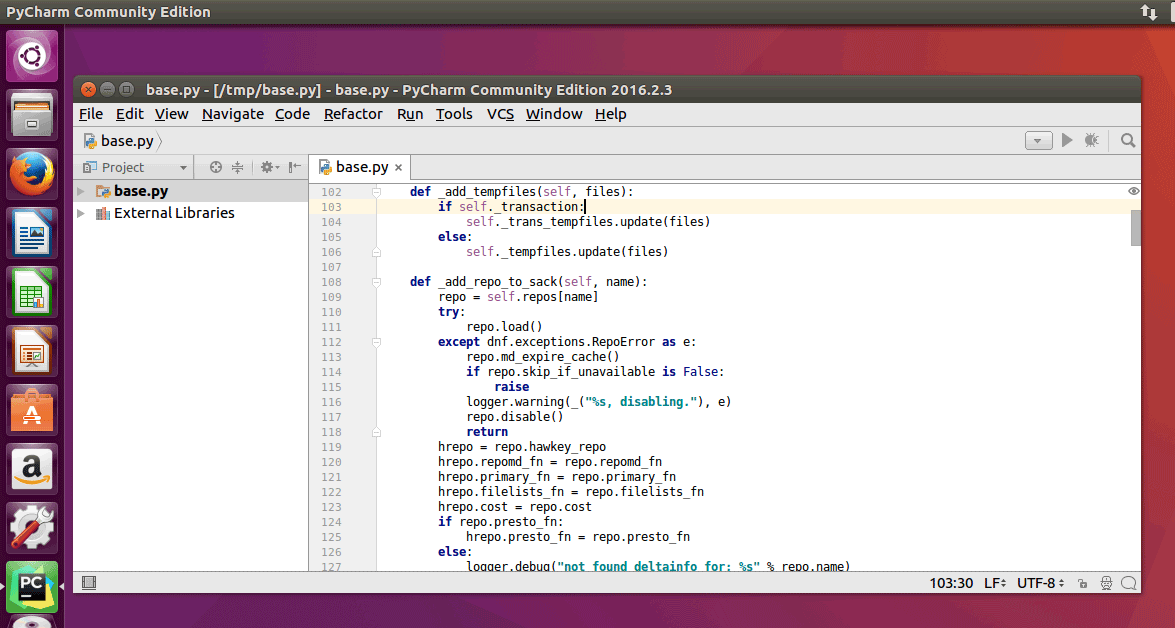
Task: Toggle the tool window bars button bottom-left
Action: pos(89,583)
